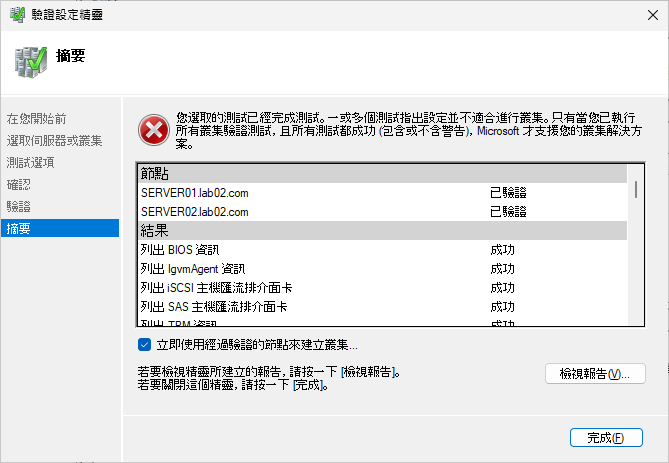Select the 列出 BIOS 資訊 result row

383,250
